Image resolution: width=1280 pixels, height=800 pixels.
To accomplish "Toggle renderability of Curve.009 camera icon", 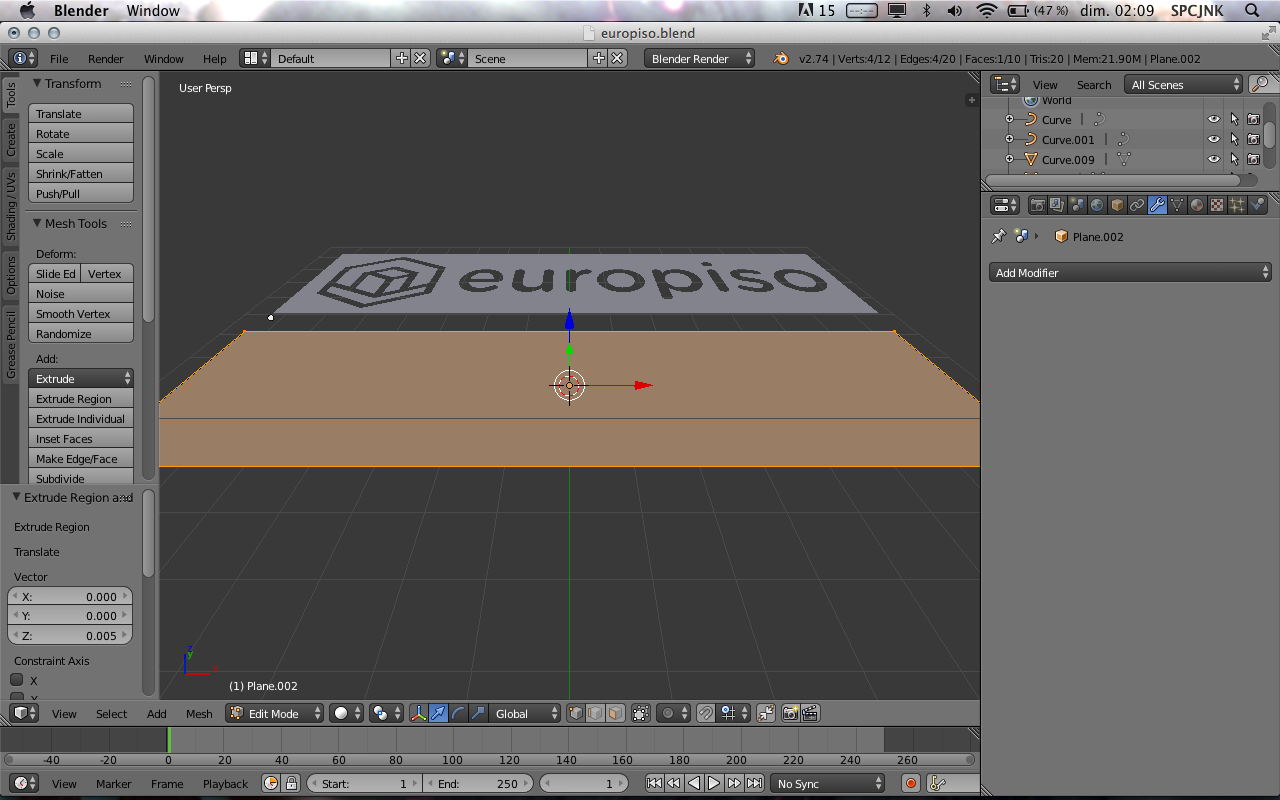I will click(1253, 160).
